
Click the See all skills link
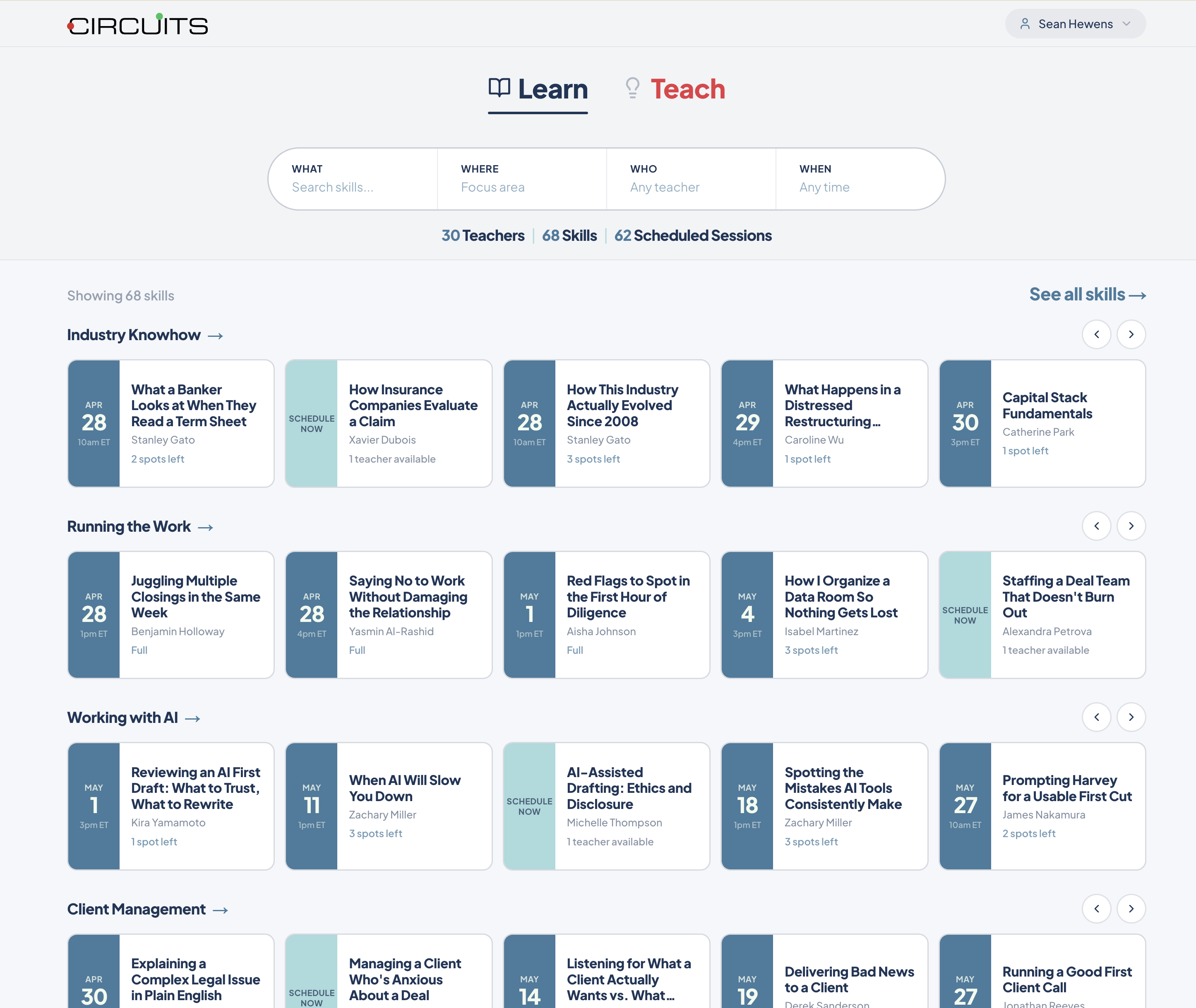click(1087, 294)
